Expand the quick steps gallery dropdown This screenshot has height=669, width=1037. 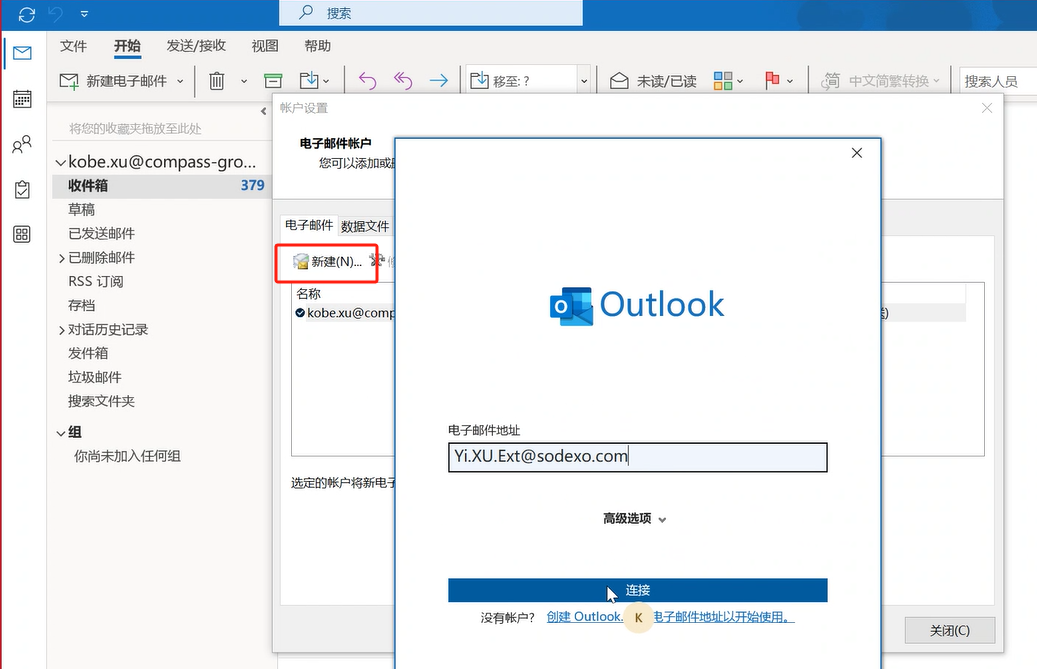tap(584, 81)
